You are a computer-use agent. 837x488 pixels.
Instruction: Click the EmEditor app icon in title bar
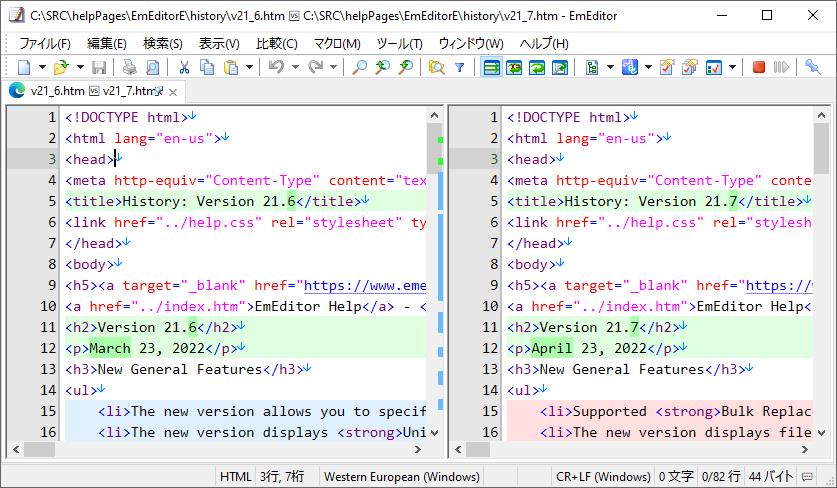(x=17, y=15)
